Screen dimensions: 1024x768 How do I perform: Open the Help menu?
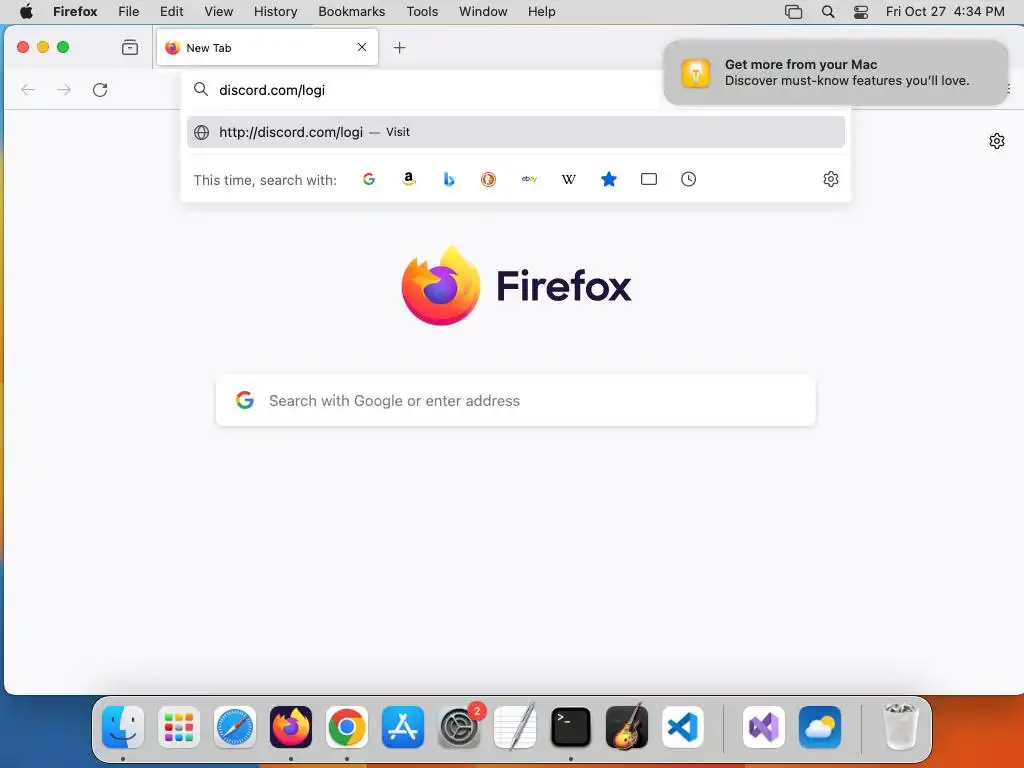pos(541,12)
